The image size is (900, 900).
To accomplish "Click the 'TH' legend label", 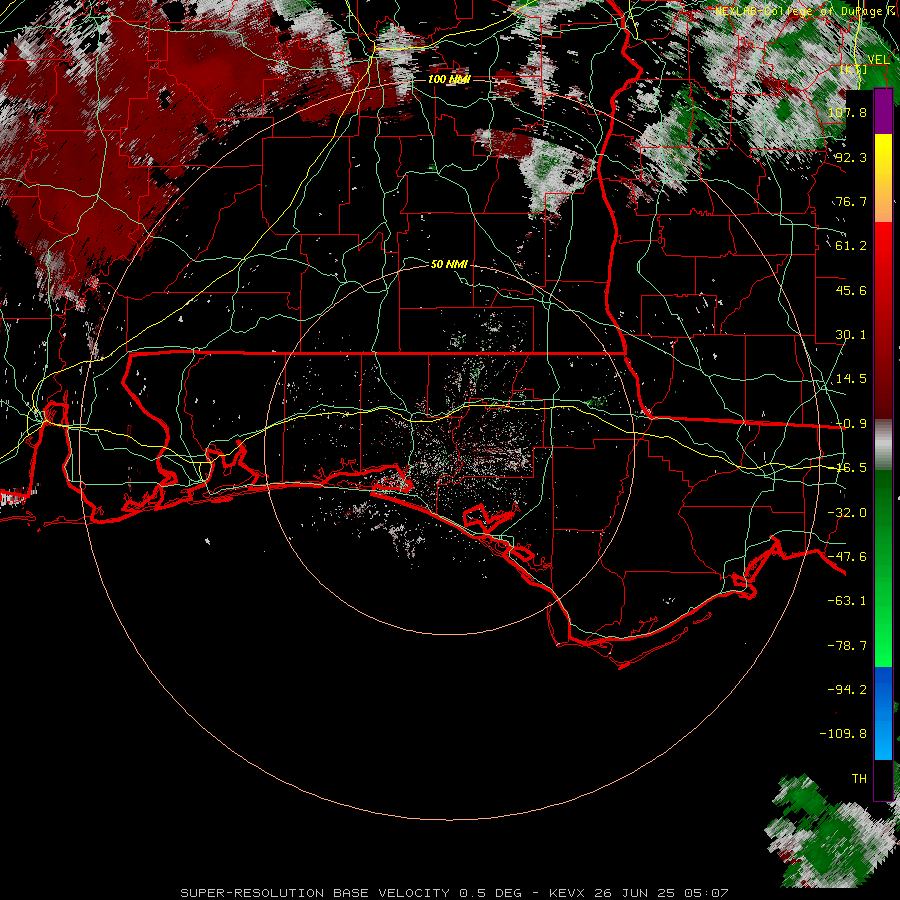I will point(859,779).
